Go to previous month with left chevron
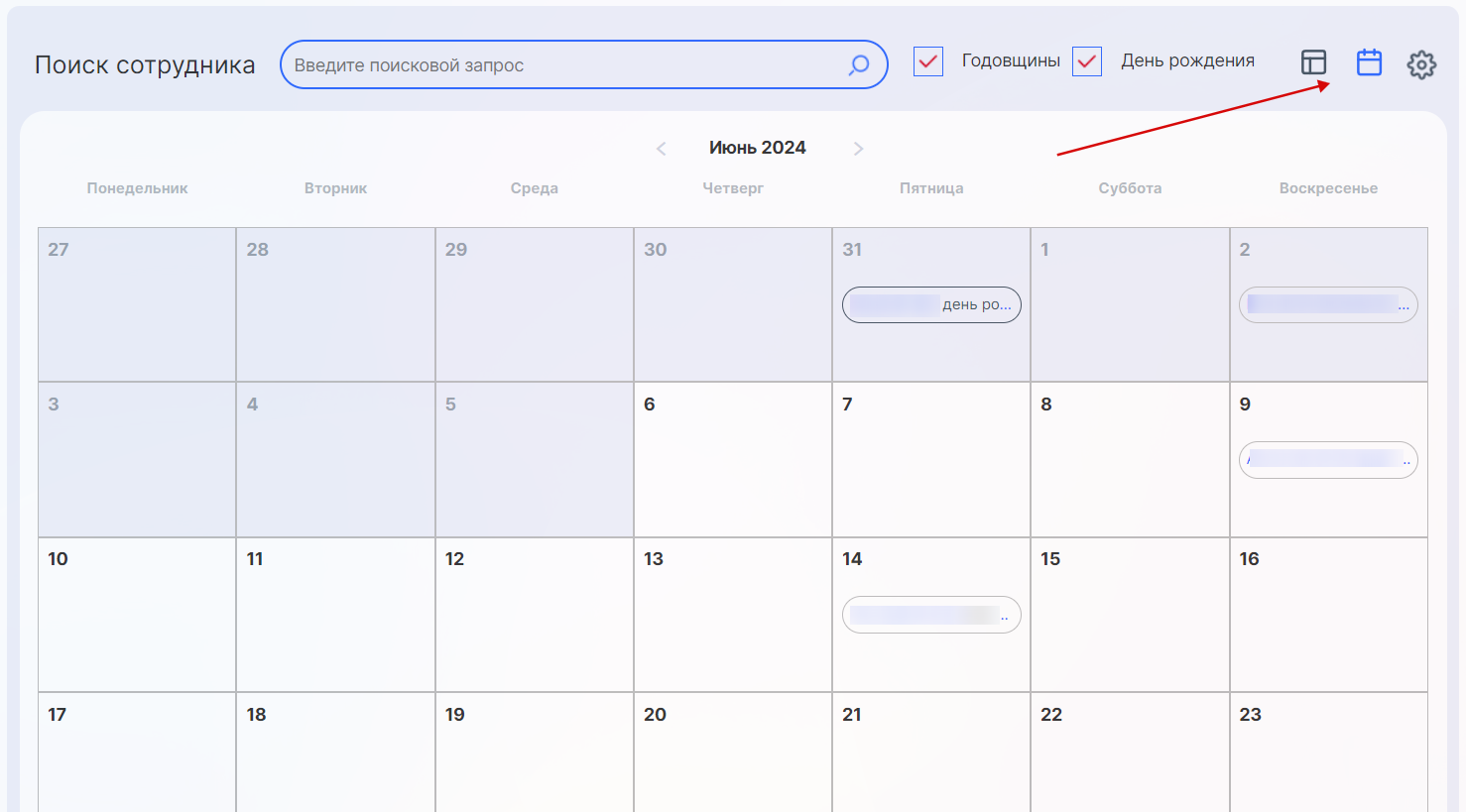 click(x=661, y=149)
